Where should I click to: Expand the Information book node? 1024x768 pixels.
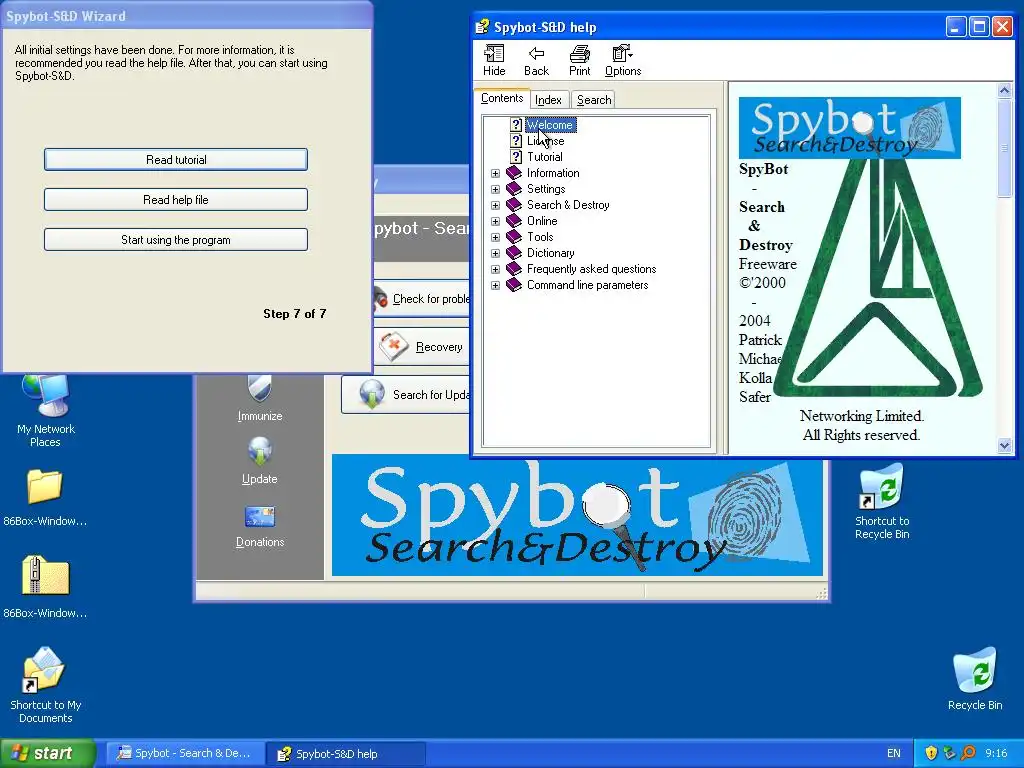[495, 173]
